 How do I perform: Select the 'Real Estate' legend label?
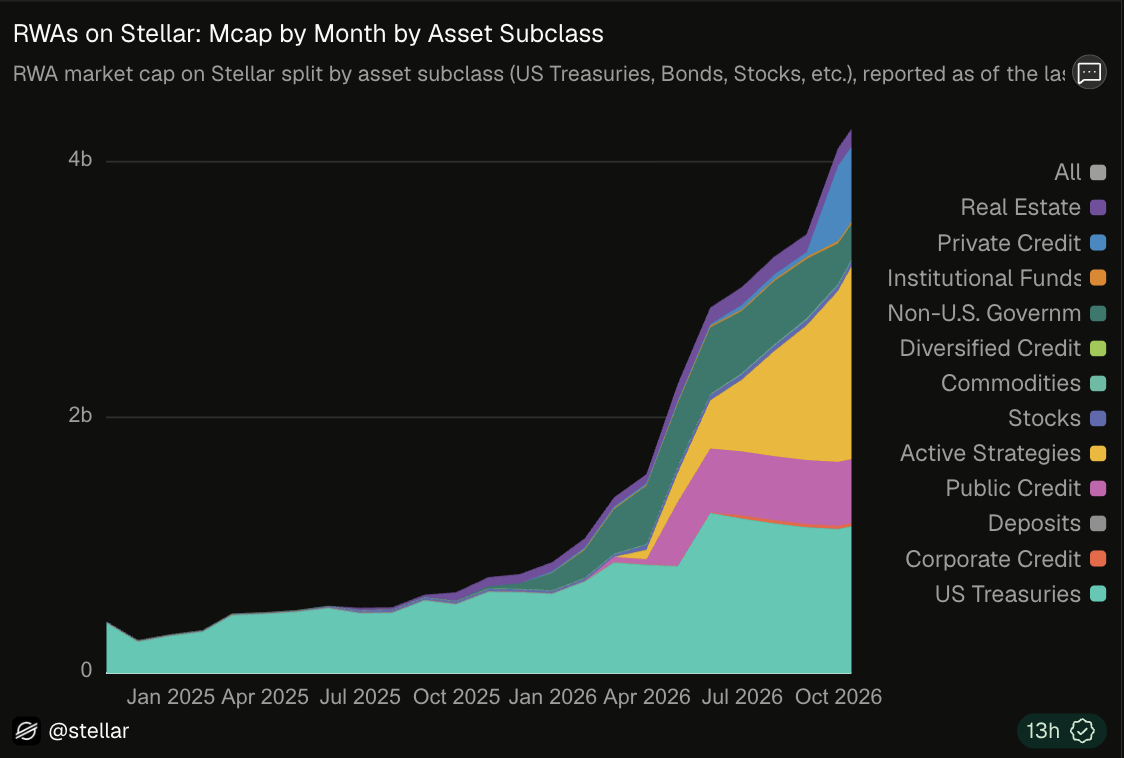(1021, 207)
